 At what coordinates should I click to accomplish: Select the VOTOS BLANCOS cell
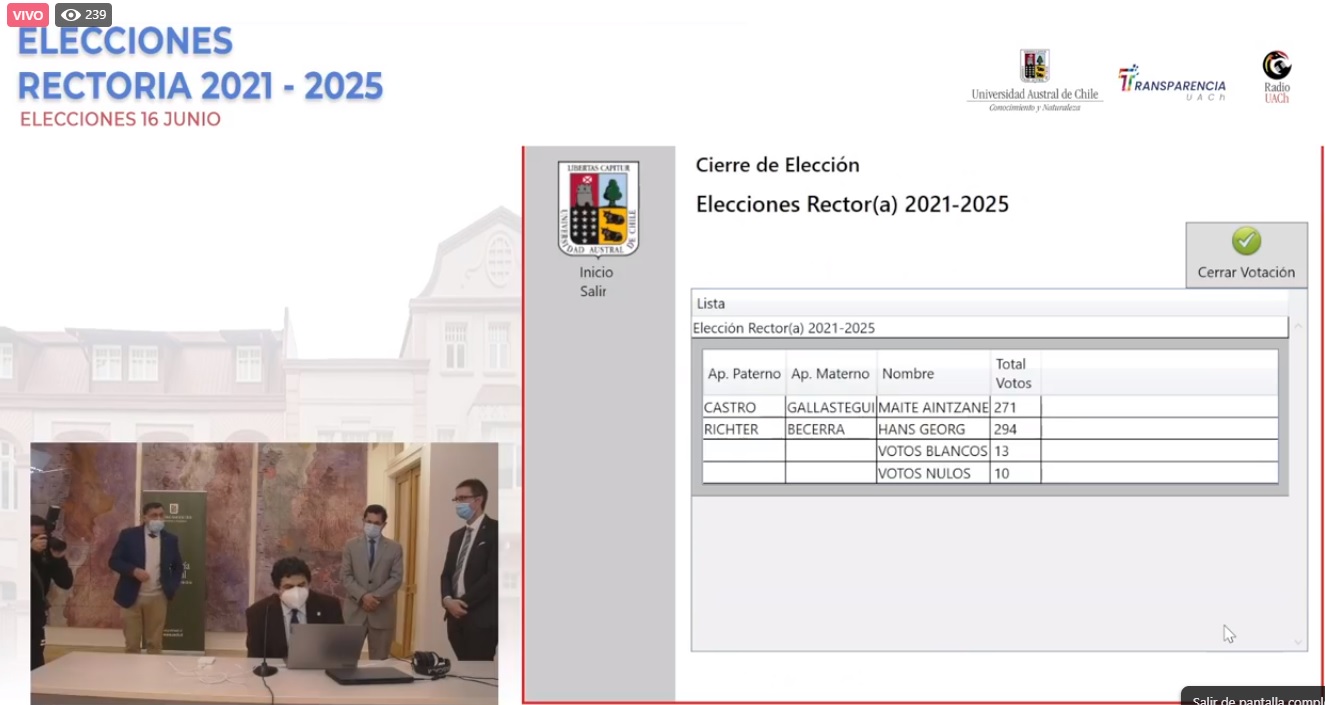tap(933, 451)
